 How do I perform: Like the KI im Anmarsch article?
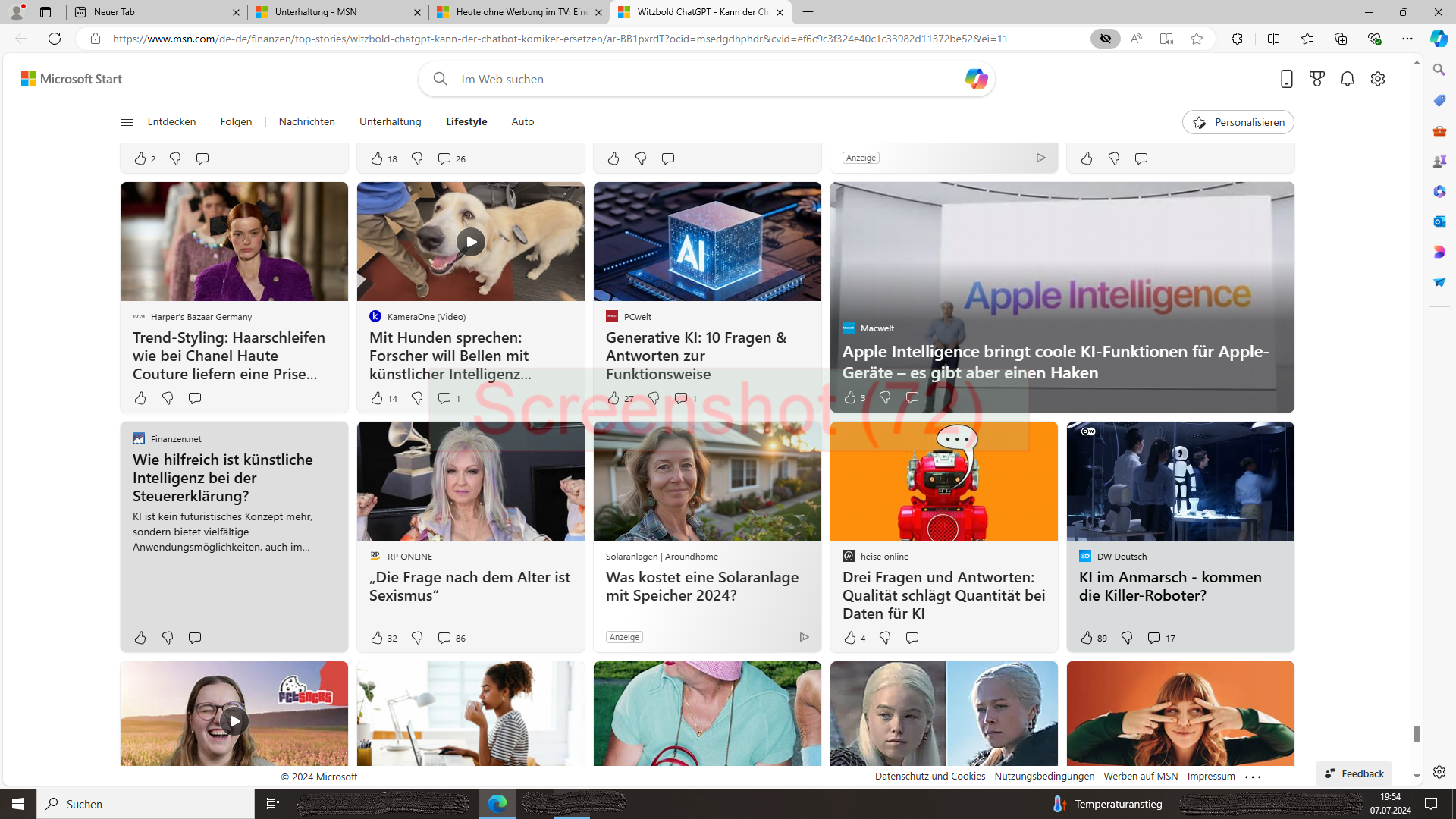click(1087, 638)
